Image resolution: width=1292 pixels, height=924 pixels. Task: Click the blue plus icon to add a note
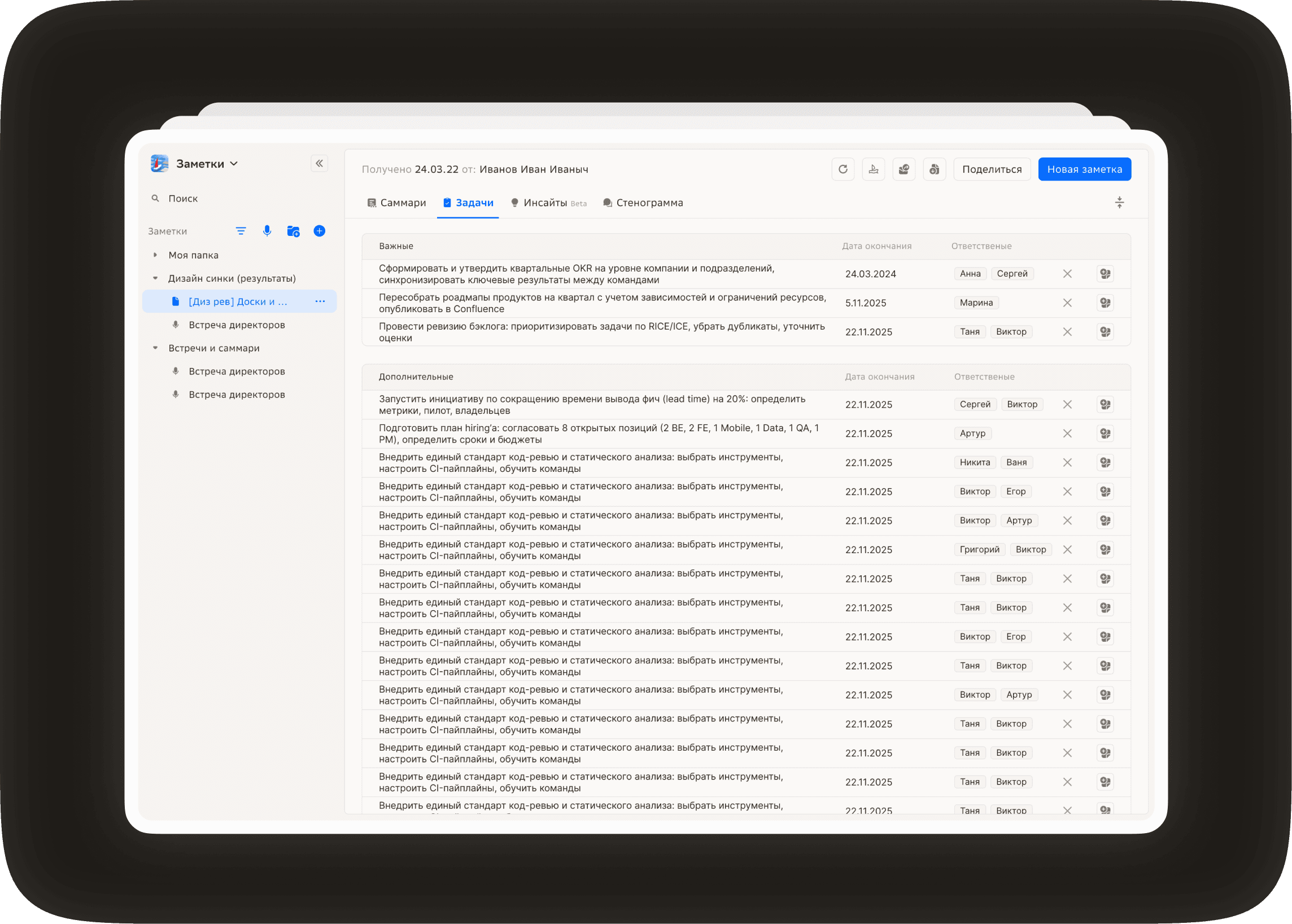(319, 231)
